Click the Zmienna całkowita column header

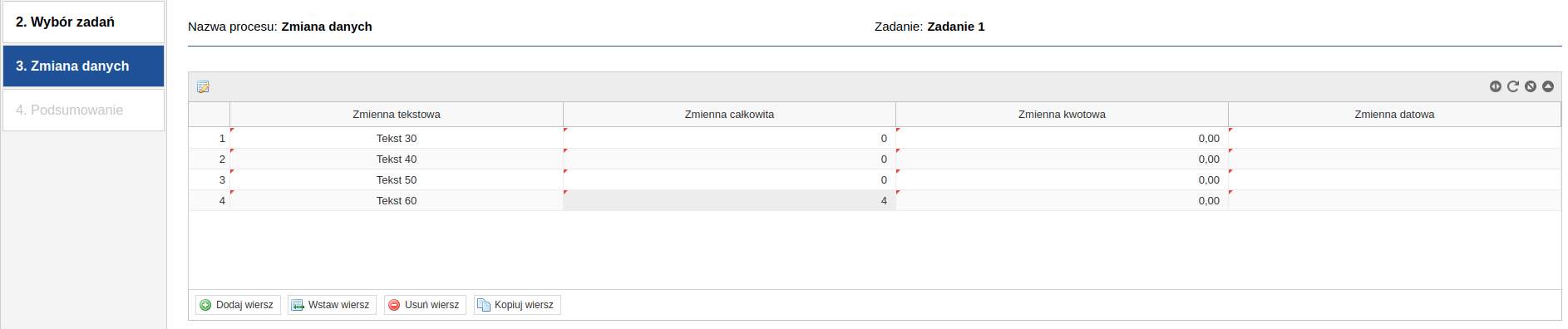(x=729, y=115)
